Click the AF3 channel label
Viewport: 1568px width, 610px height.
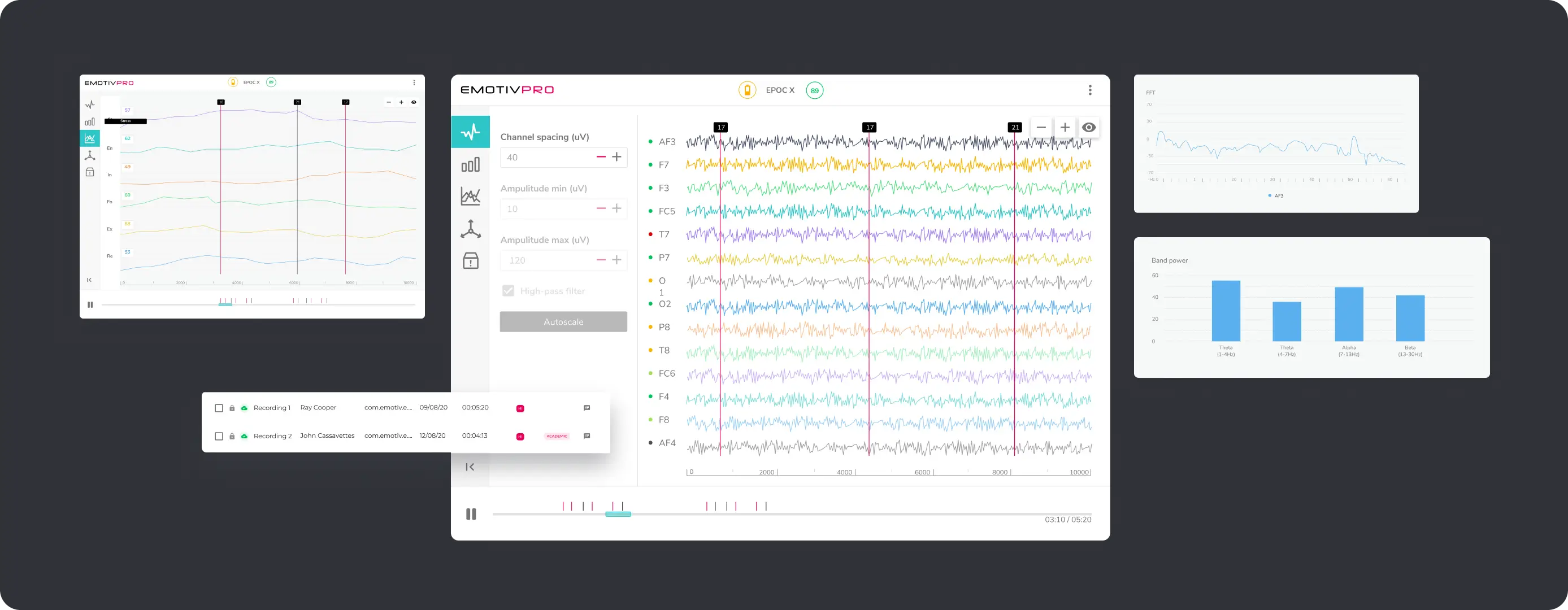(667, 141)
